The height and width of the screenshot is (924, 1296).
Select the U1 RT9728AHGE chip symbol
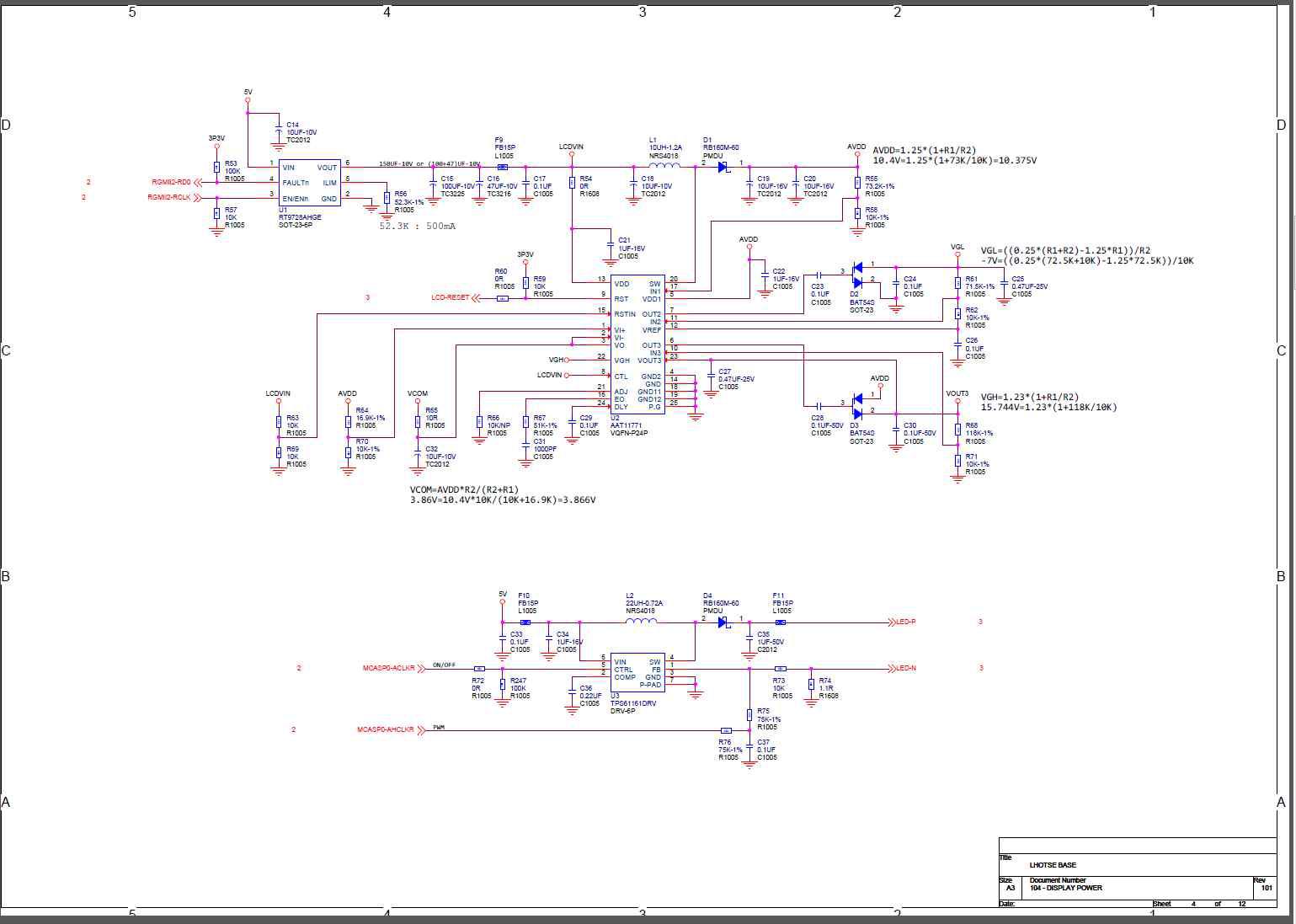coord(310,182)
